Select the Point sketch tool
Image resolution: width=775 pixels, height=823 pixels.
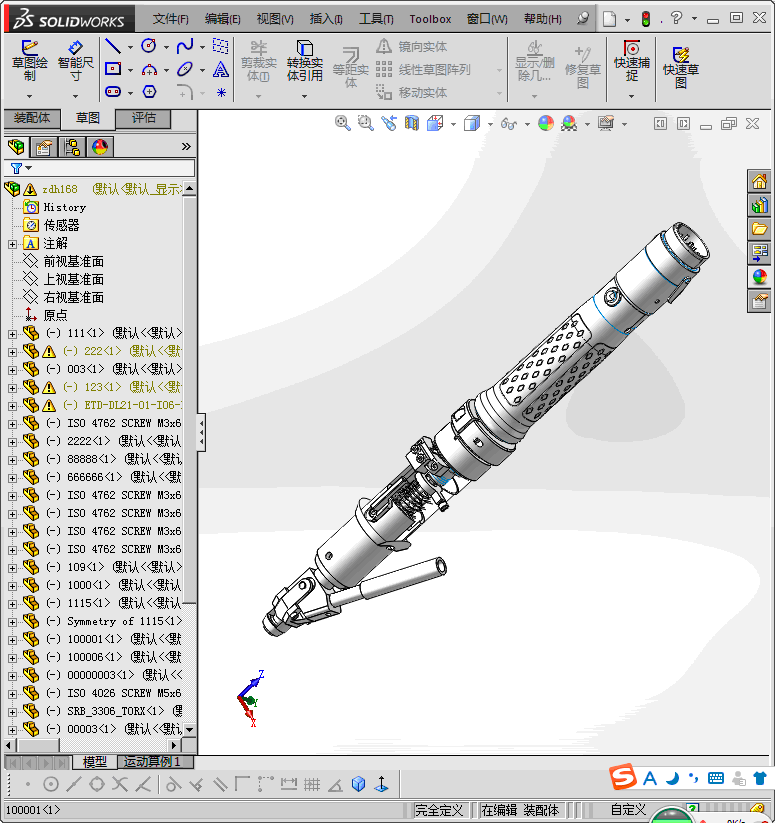click(x=221, y=92)
